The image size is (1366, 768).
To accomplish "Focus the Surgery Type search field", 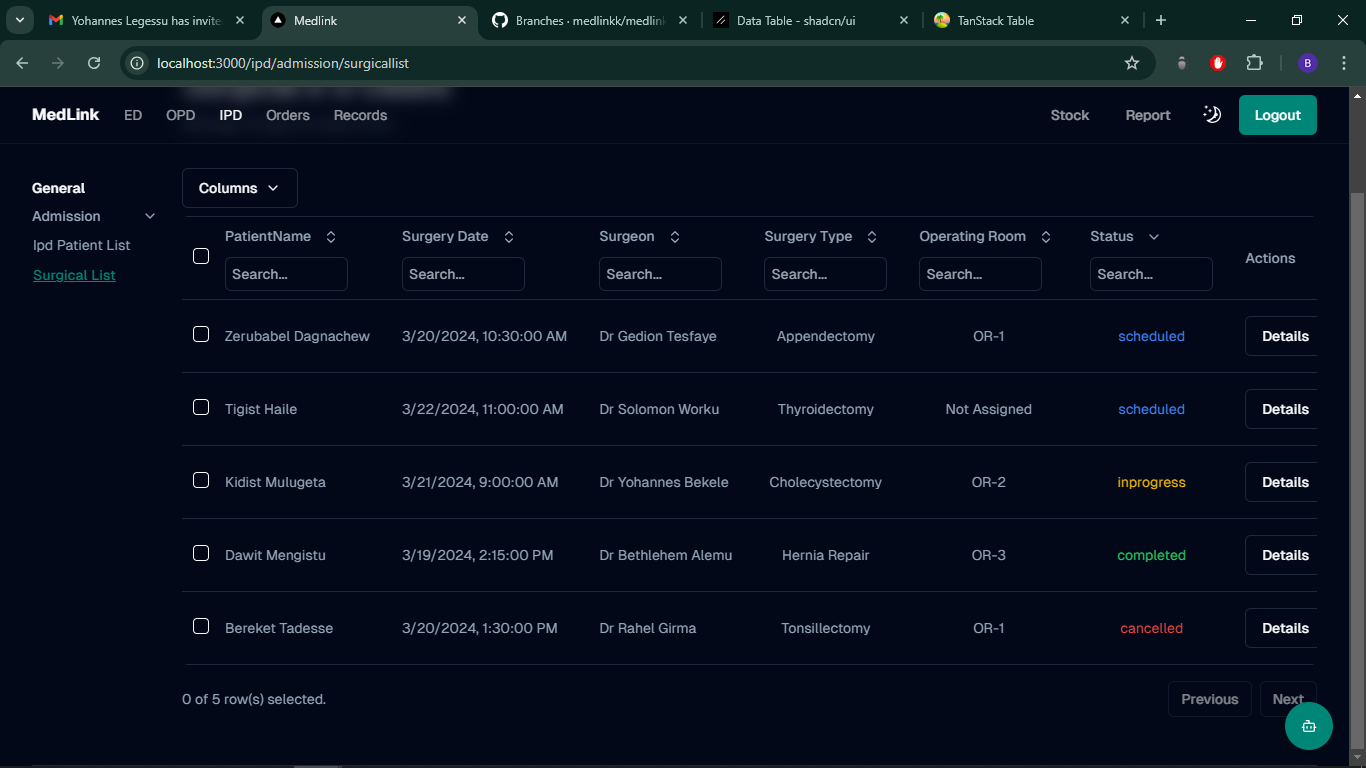I will (x=824, y=274).
